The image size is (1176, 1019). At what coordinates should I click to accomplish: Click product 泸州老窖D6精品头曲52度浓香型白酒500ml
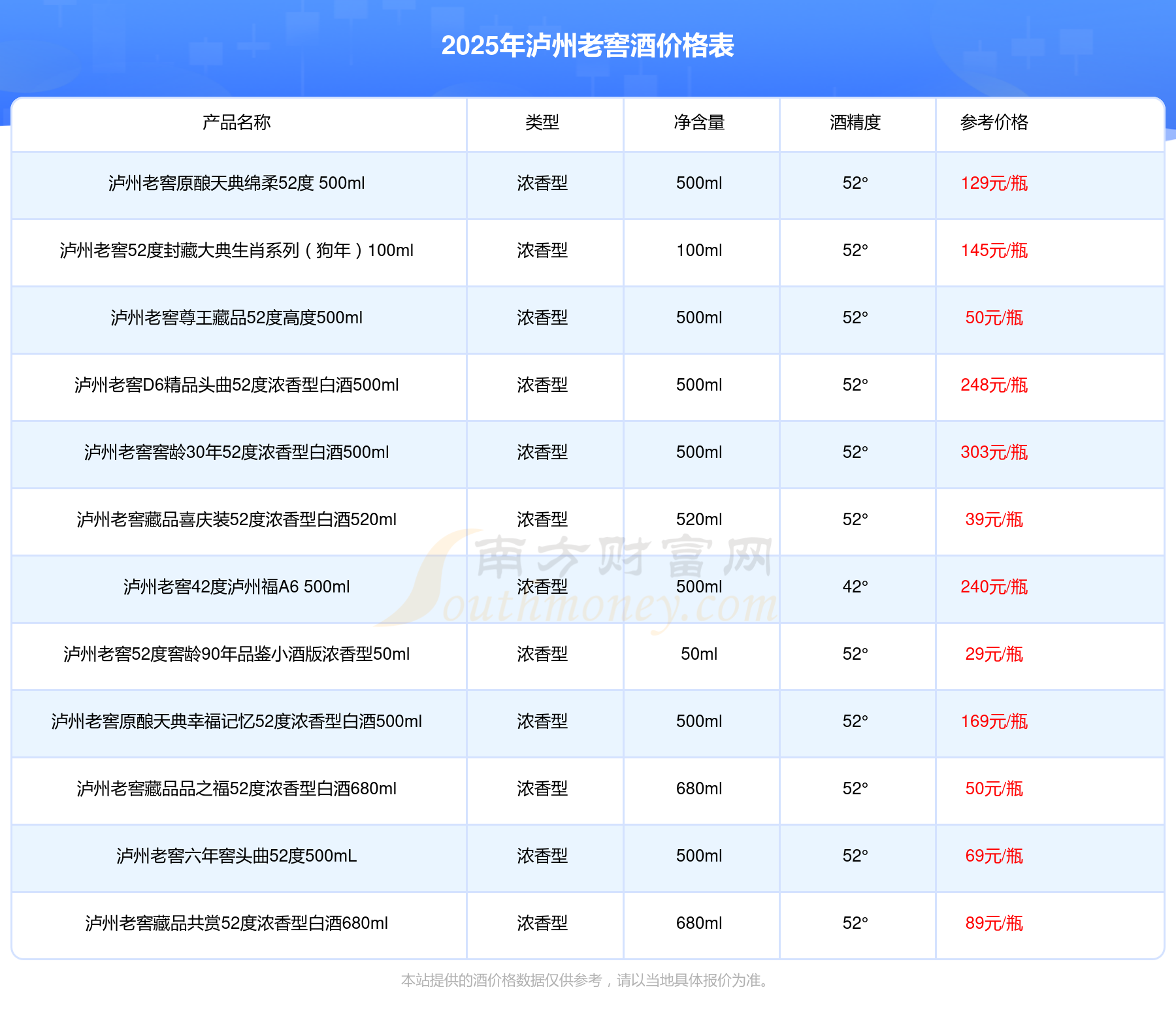click(237, 385)
